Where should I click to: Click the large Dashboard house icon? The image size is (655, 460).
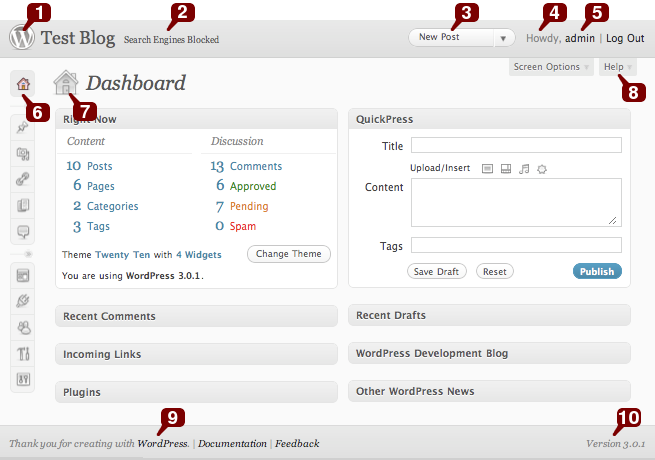(x=66, y=82)
